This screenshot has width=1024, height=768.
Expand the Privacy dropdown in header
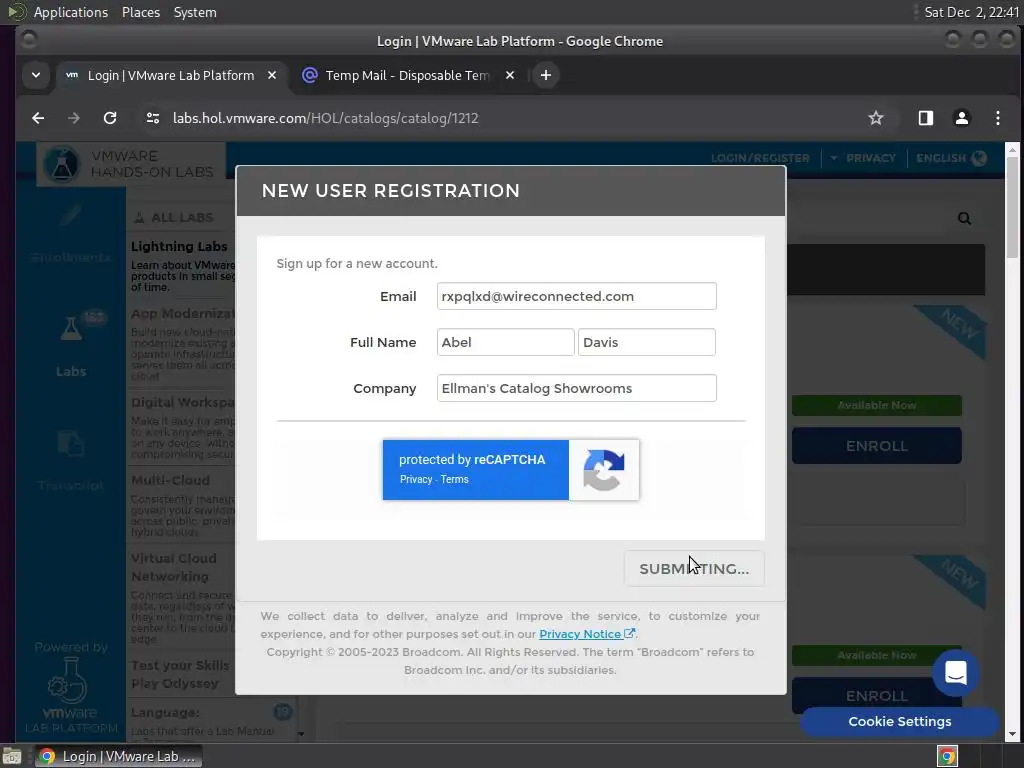tap(864, 158)
